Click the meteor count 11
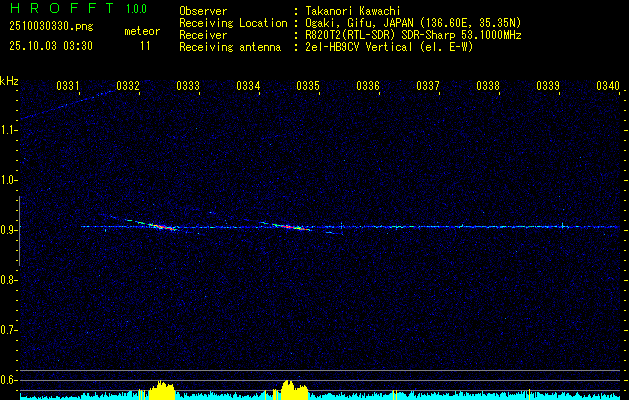 pos(145,46)
